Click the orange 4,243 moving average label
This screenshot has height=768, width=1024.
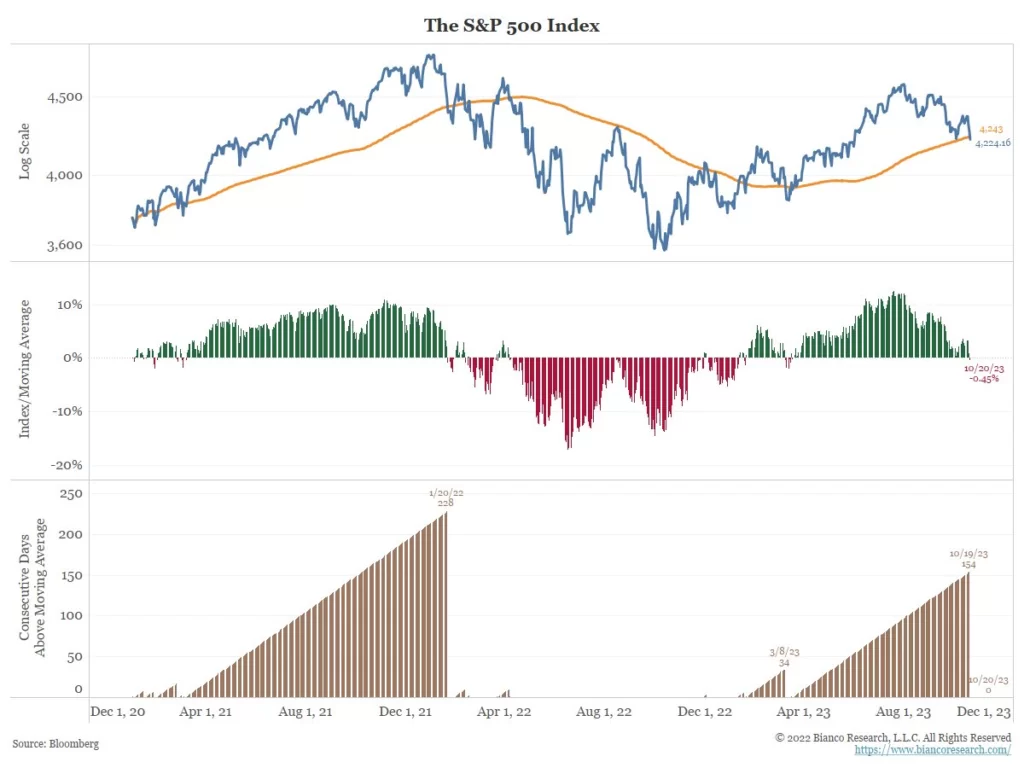click(990, 130)
